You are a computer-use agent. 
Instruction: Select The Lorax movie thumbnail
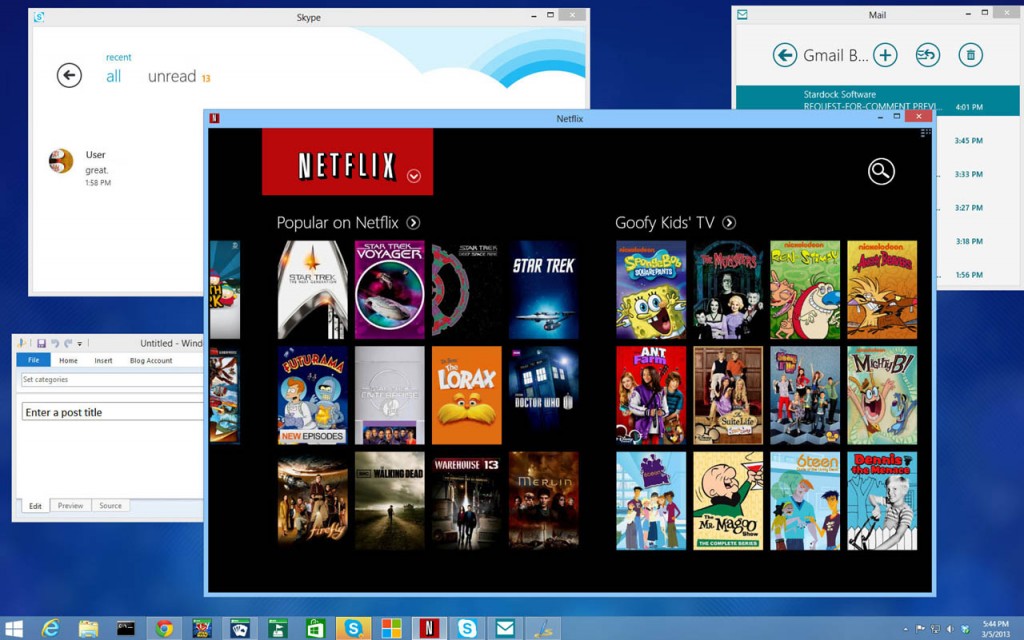466,395
